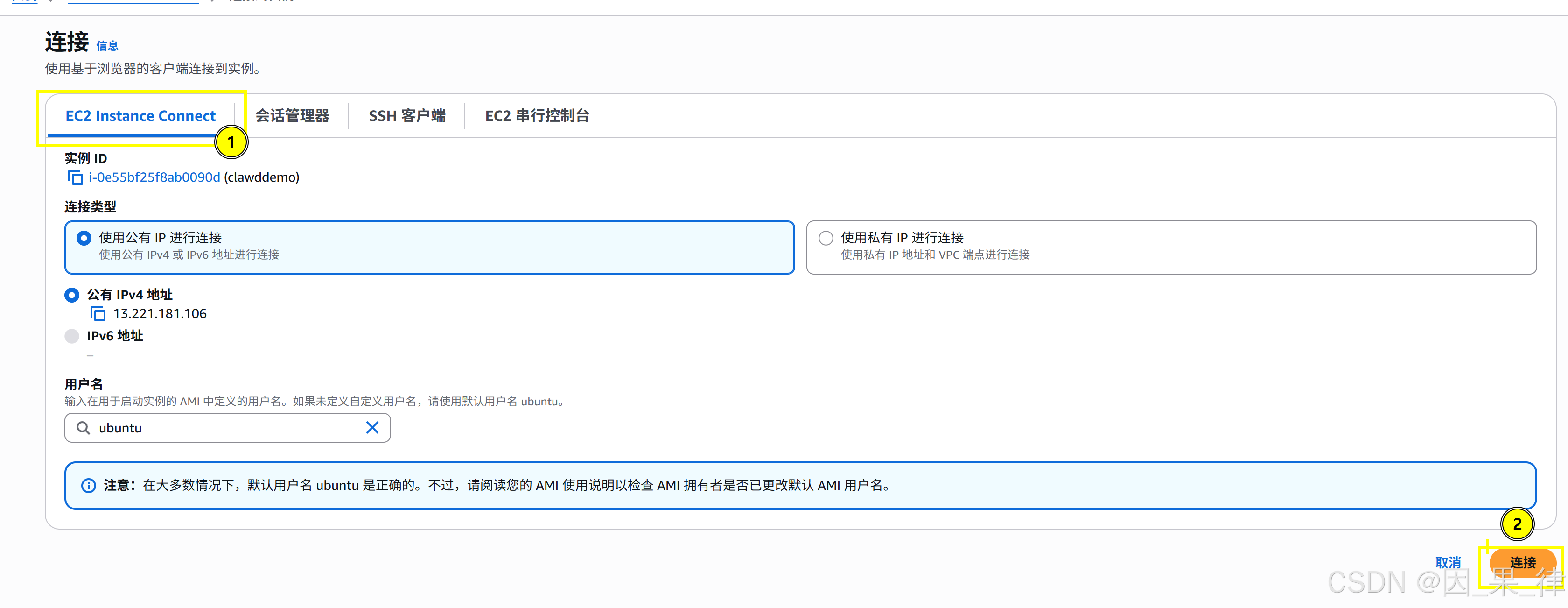The width and height of the screenshot is (1568, 608).
Task: Select connect using private IP option
Action: 826,238
